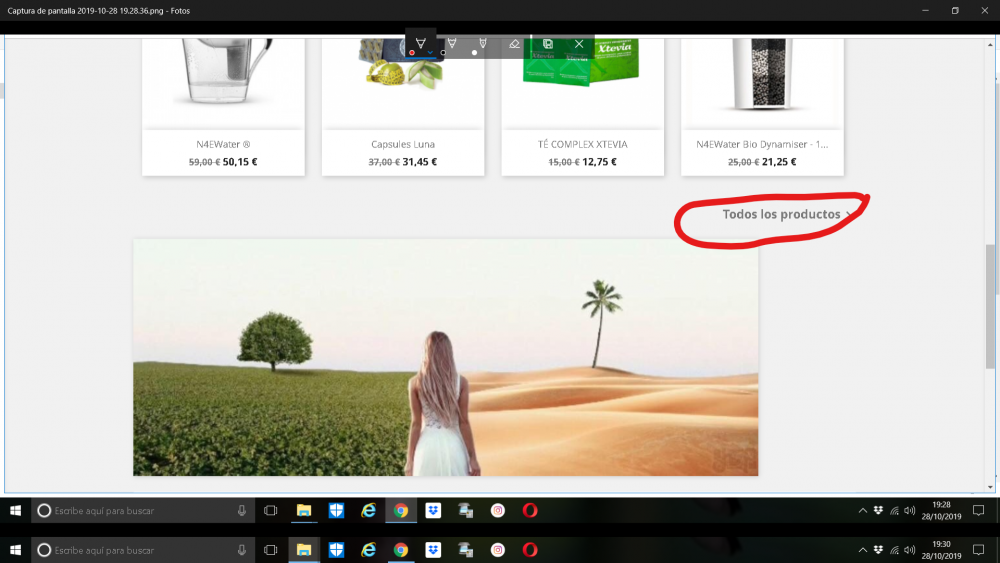Click the 50,15 € discounted price

[x=240, y=162]
